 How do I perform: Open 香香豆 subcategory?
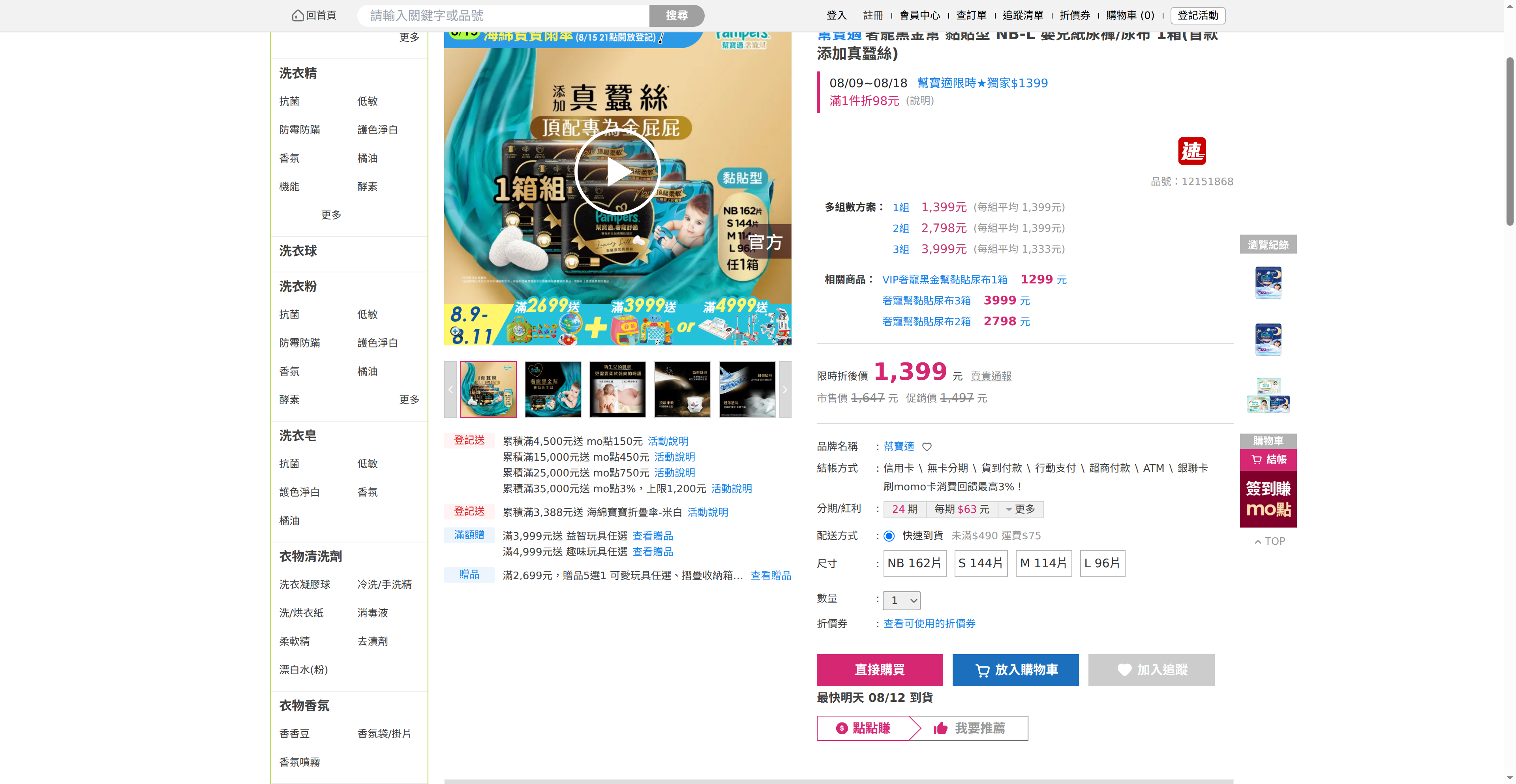294,734
